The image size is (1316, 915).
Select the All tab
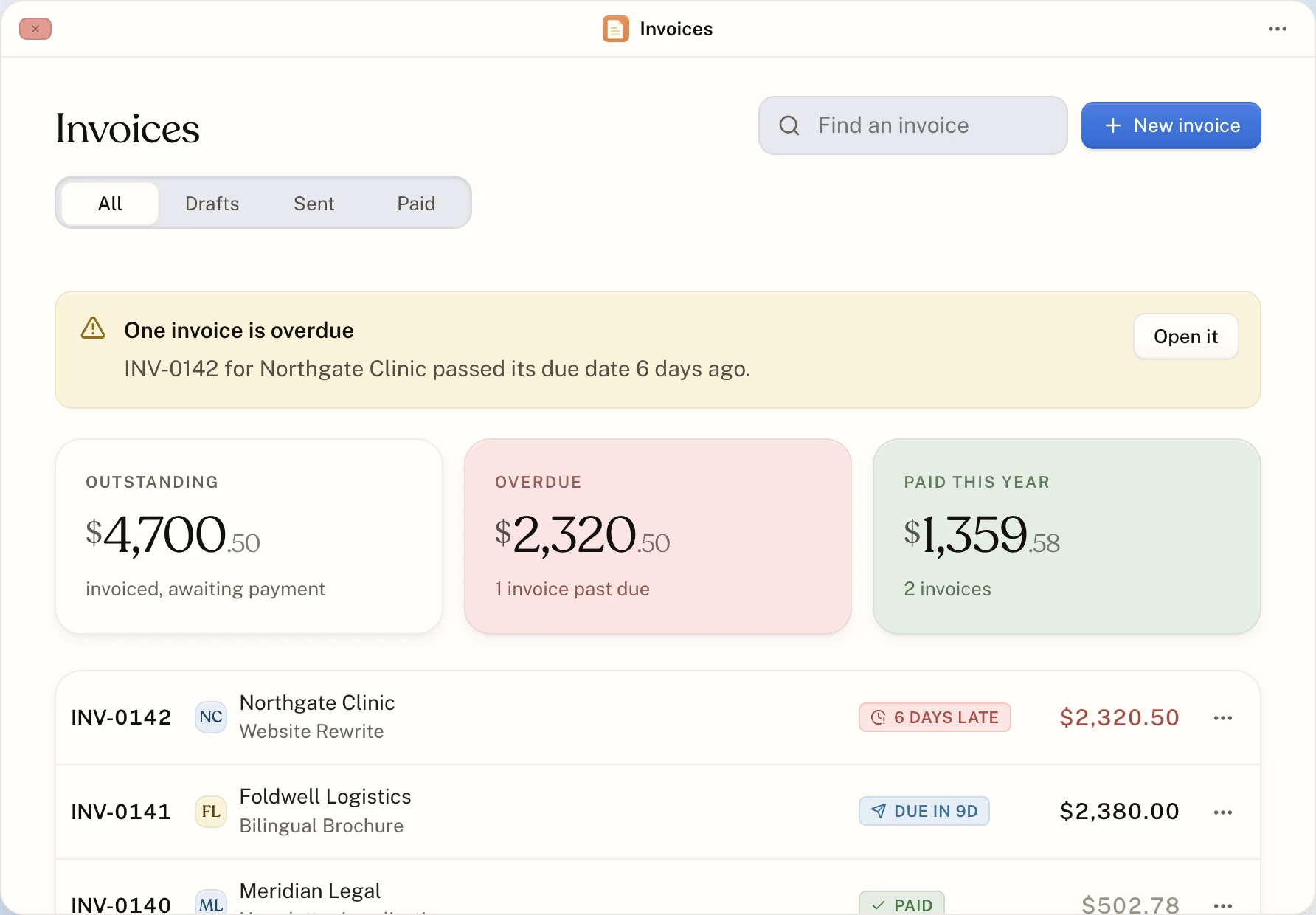coord(110,204)
